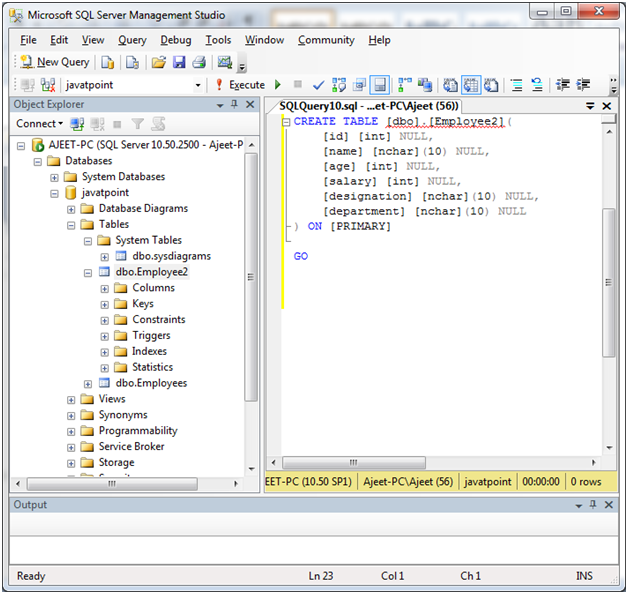Parse the query with the blue checkmark icon
Image resolution: width=628 pixels, height=594 pixels.
(318, 85)
